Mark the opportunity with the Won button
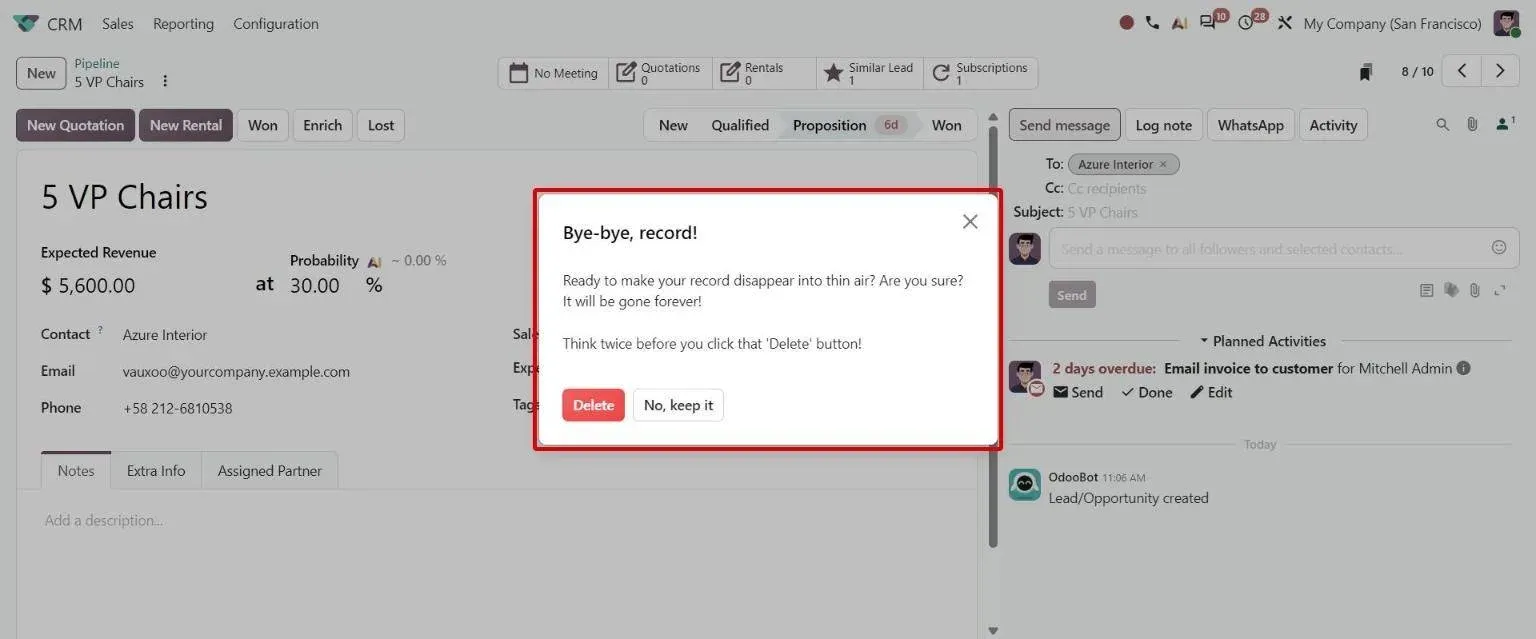Image resolution: width=1536 pixels, height=639 pixels. pos(263,125)
